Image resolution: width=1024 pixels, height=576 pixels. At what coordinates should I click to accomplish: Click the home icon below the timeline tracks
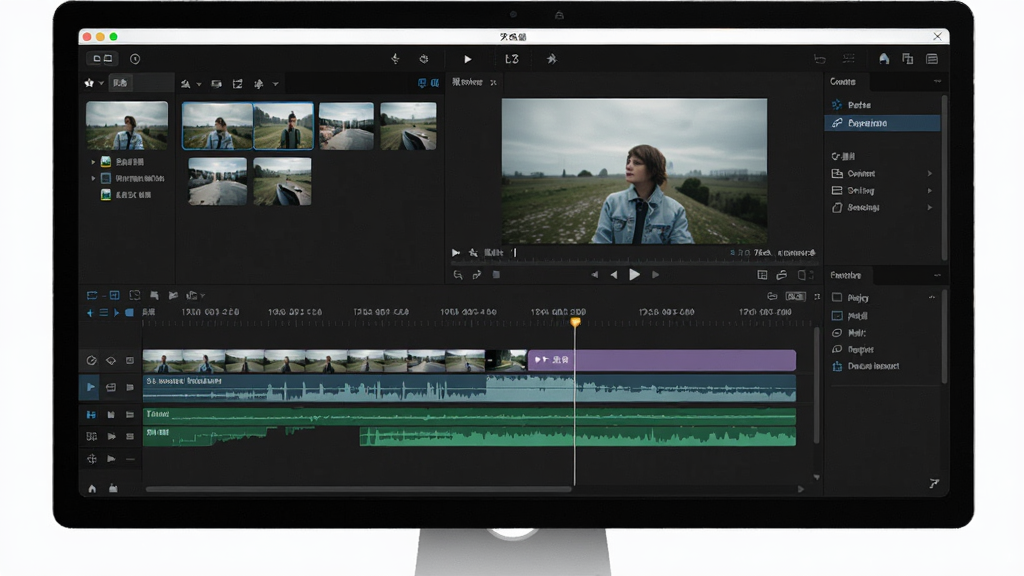click(x=92, y=488)
